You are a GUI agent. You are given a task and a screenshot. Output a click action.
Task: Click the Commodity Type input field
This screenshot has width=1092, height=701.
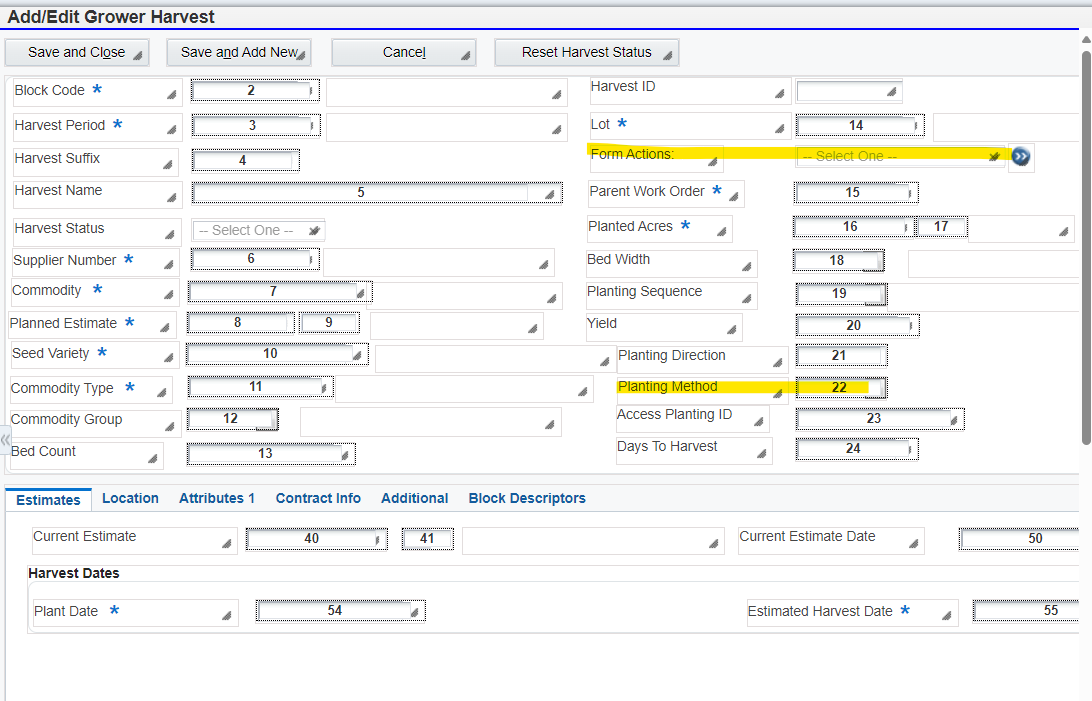coord(260,386)
